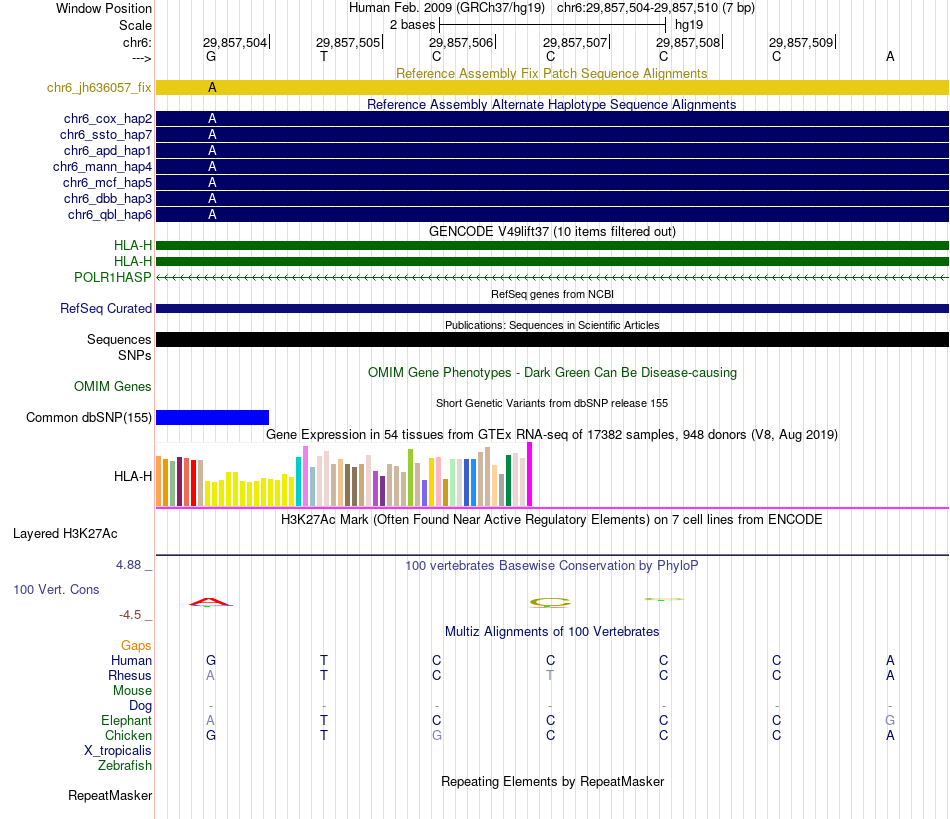Click the GTEx HLA-H expression bar chart
This screenshot has height=819, width=950.
tap(344, 475)
